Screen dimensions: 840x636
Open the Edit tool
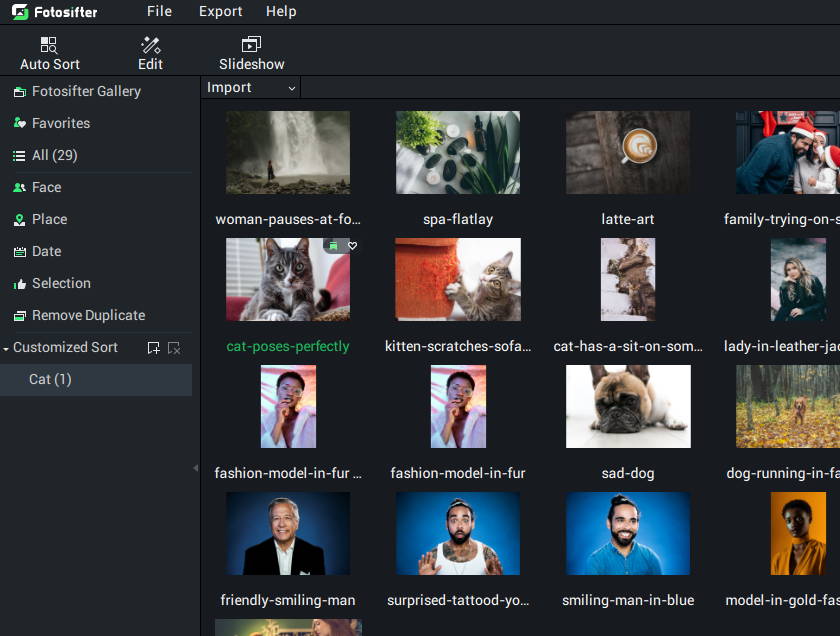pyautogui.click(x=150, y=54)
